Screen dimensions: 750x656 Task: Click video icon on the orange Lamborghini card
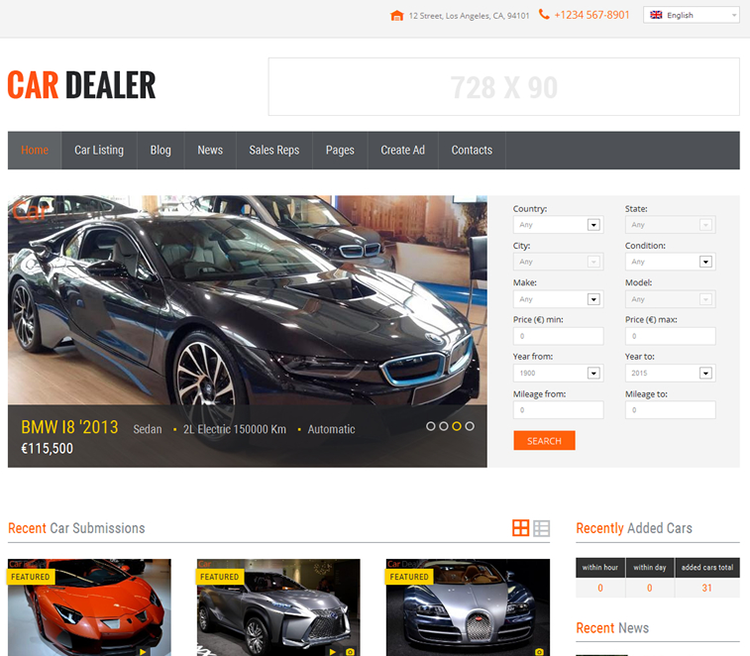pyautogui.click(x=143, y=651)
